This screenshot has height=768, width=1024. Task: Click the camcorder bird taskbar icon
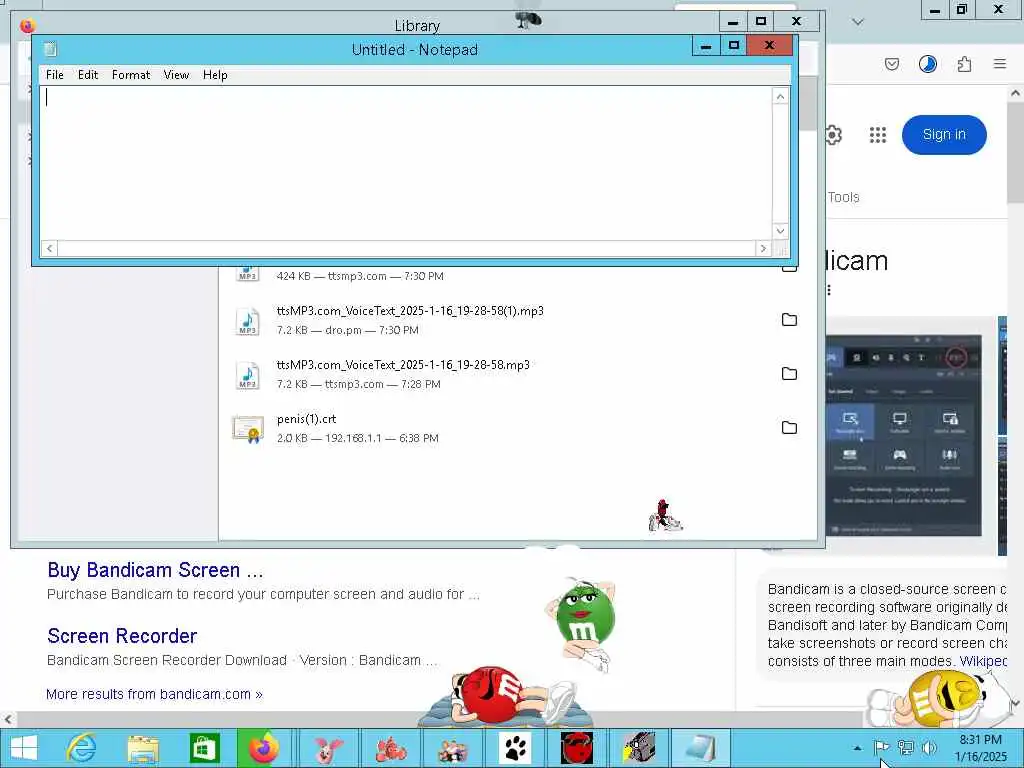click(x=639, y=748)
